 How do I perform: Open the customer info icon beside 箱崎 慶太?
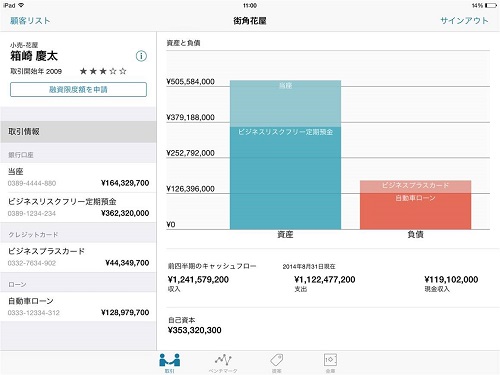click(141, 56)
